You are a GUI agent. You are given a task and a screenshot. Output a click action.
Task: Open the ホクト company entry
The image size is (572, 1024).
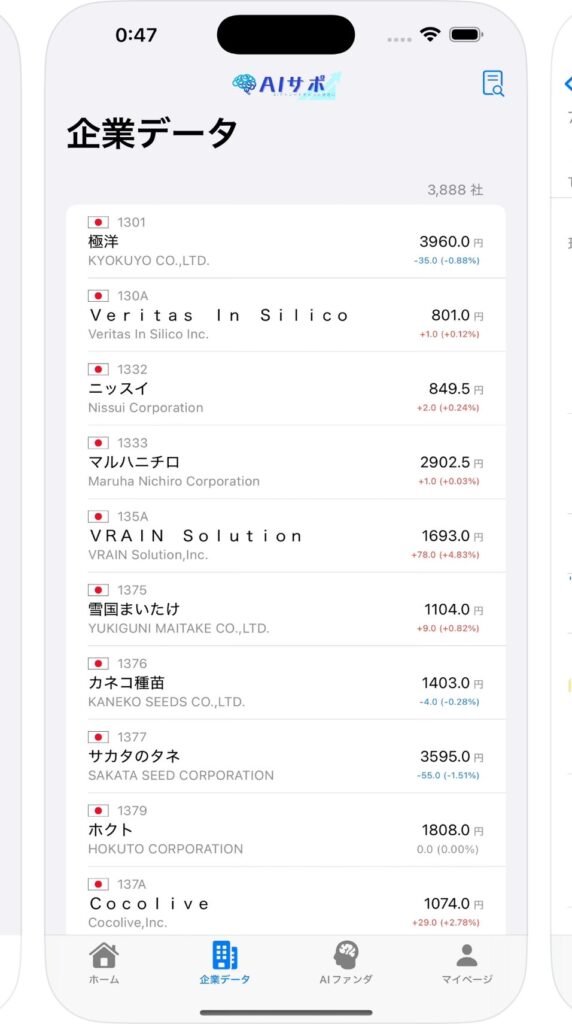286,830
